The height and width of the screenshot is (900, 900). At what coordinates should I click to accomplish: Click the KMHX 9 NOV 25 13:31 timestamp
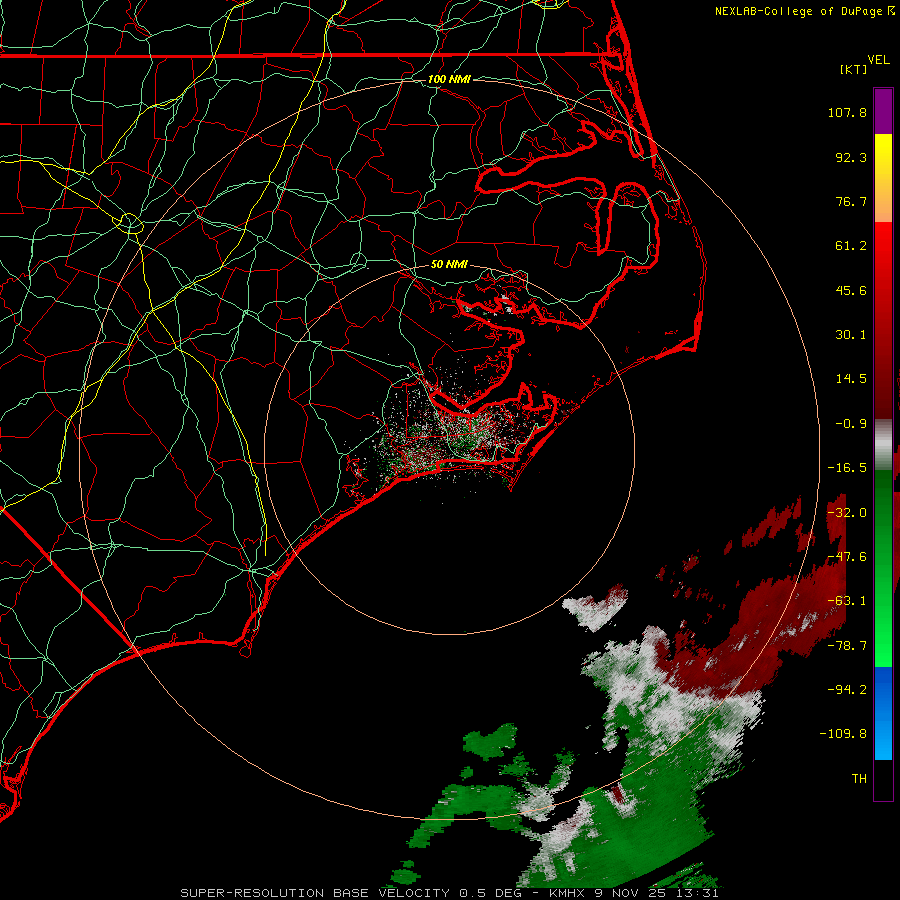tap(634, 893)
